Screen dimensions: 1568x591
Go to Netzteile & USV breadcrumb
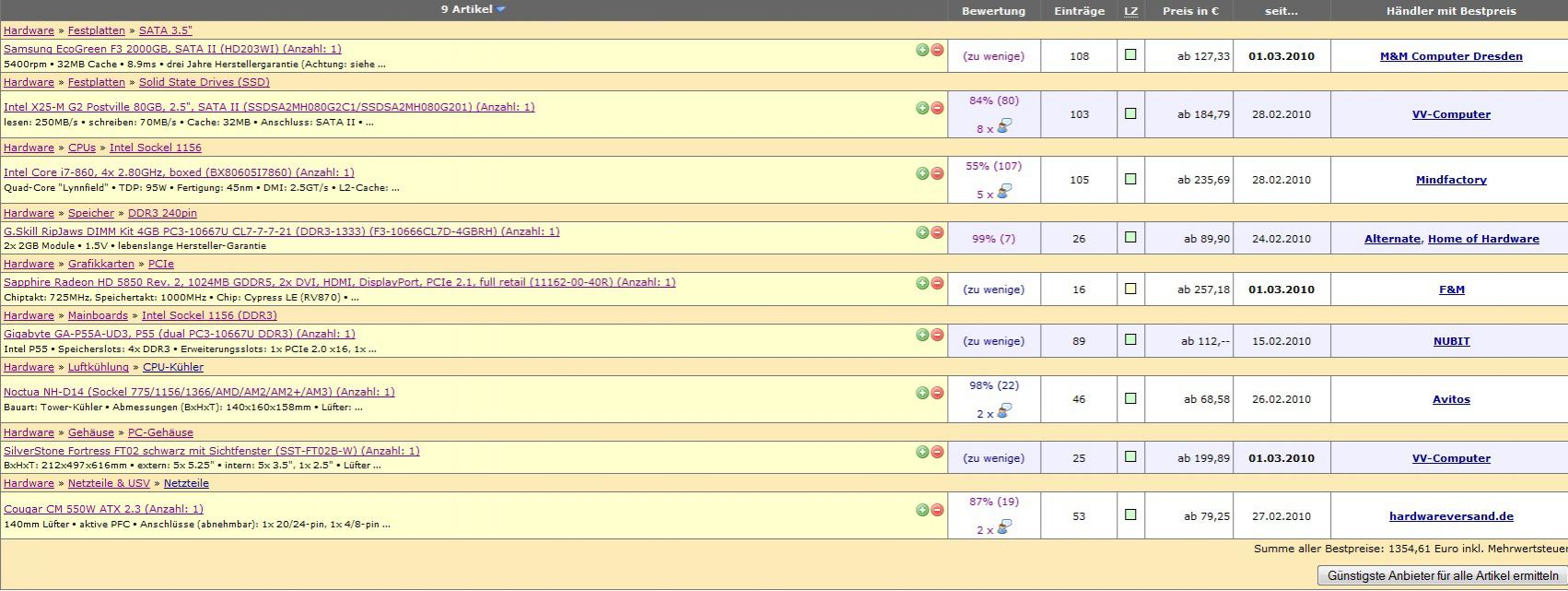point(109,483)
